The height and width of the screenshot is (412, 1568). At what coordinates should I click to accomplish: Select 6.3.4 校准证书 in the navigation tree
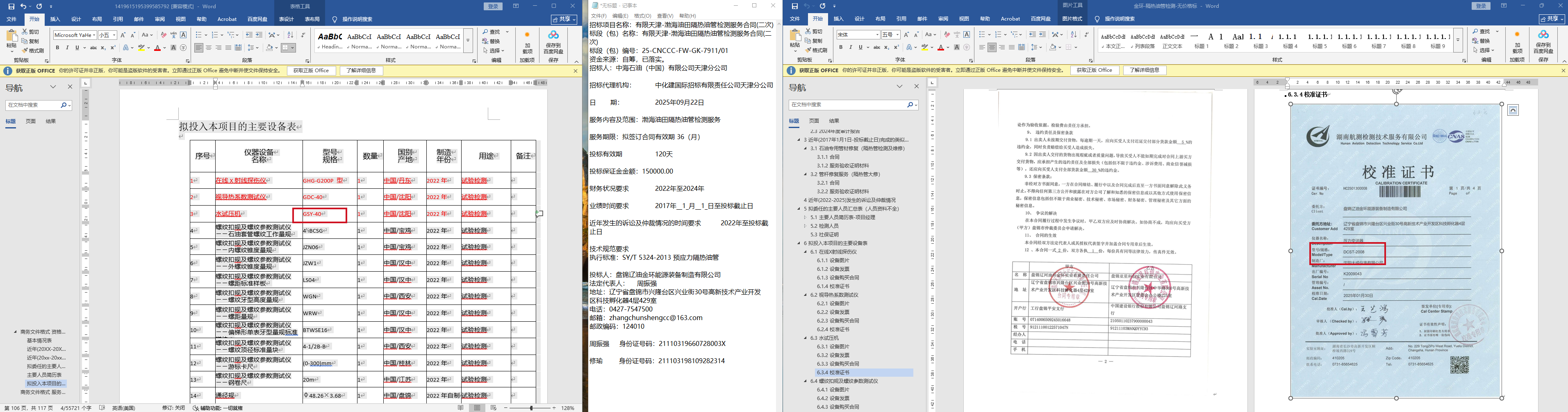coord(864,372)
